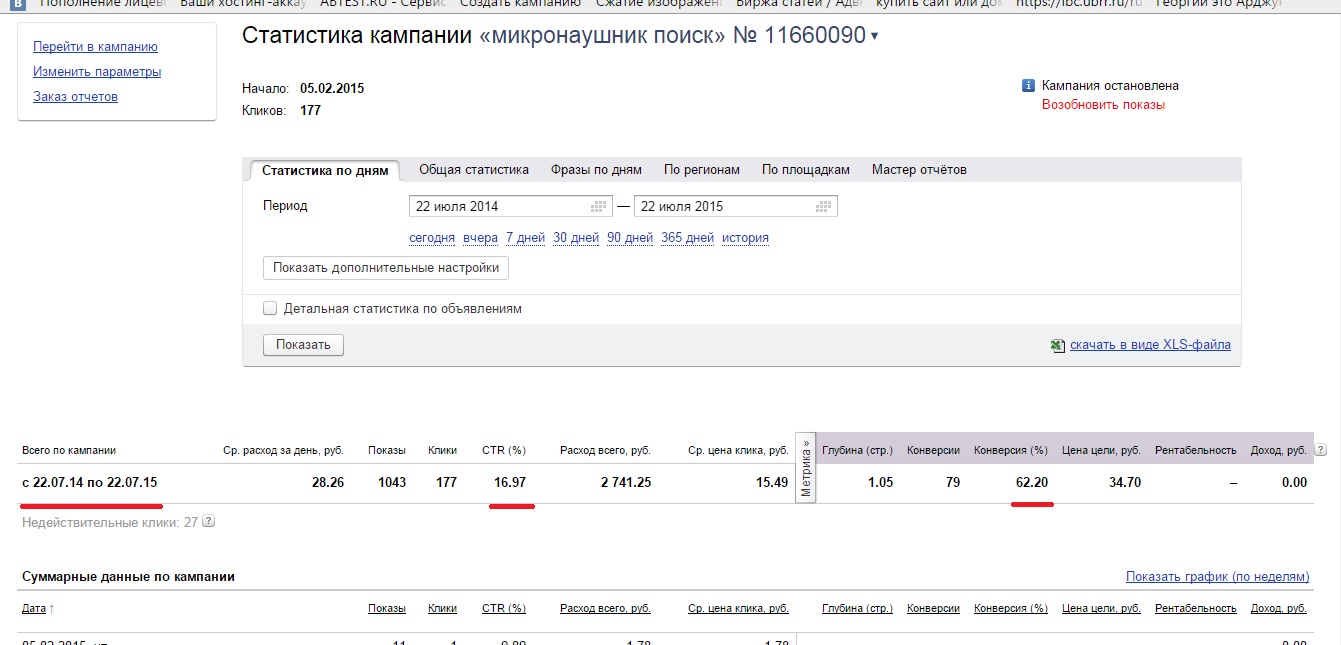Expand Показать дополнительные настройки

coord(385,268)
